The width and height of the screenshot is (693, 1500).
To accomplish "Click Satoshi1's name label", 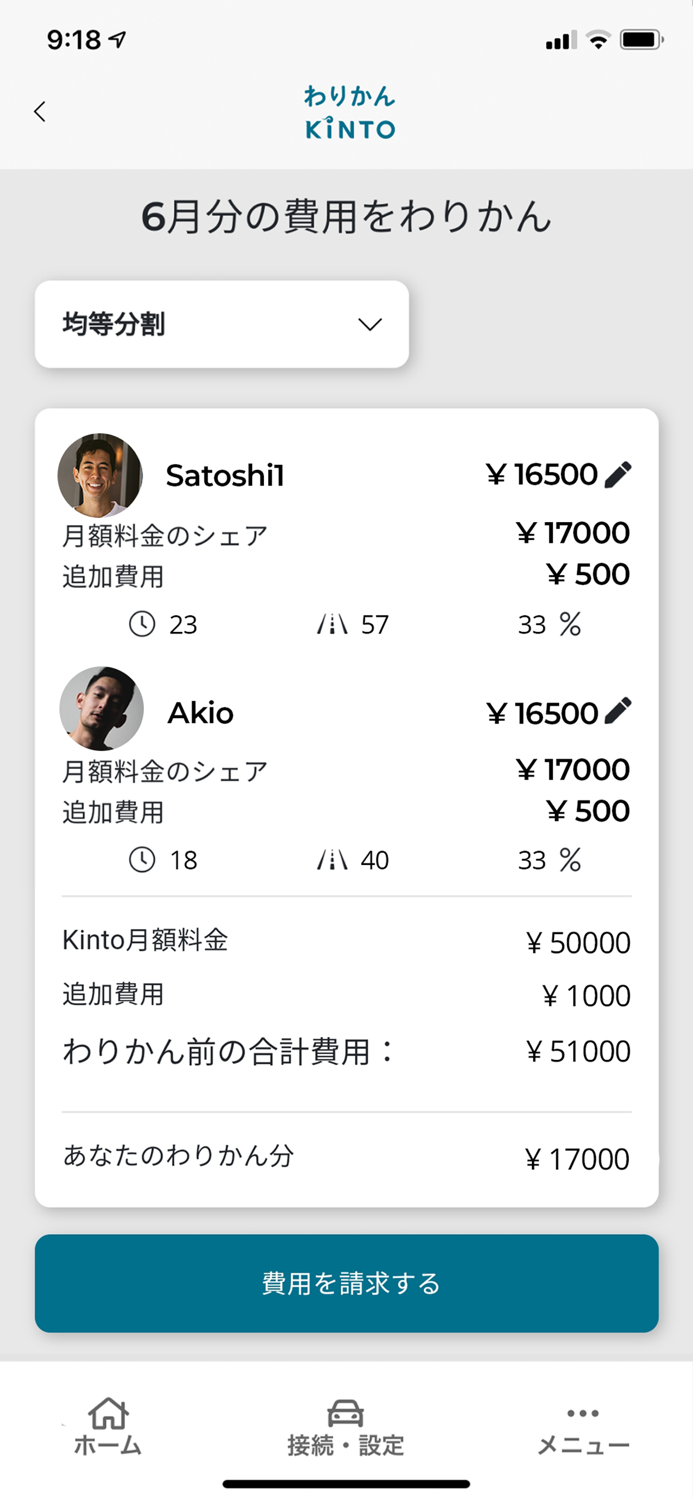I will (x=226, y=475).
